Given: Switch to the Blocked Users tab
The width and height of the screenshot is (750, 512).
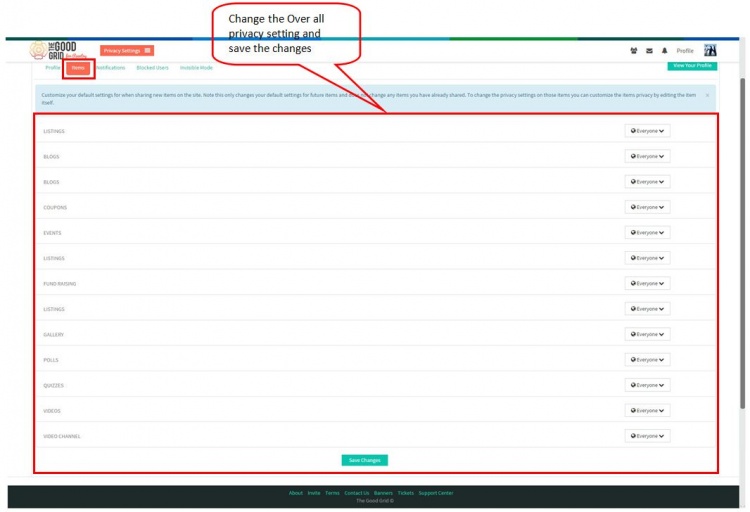Looking at the screenshot, I should point(153,68).
